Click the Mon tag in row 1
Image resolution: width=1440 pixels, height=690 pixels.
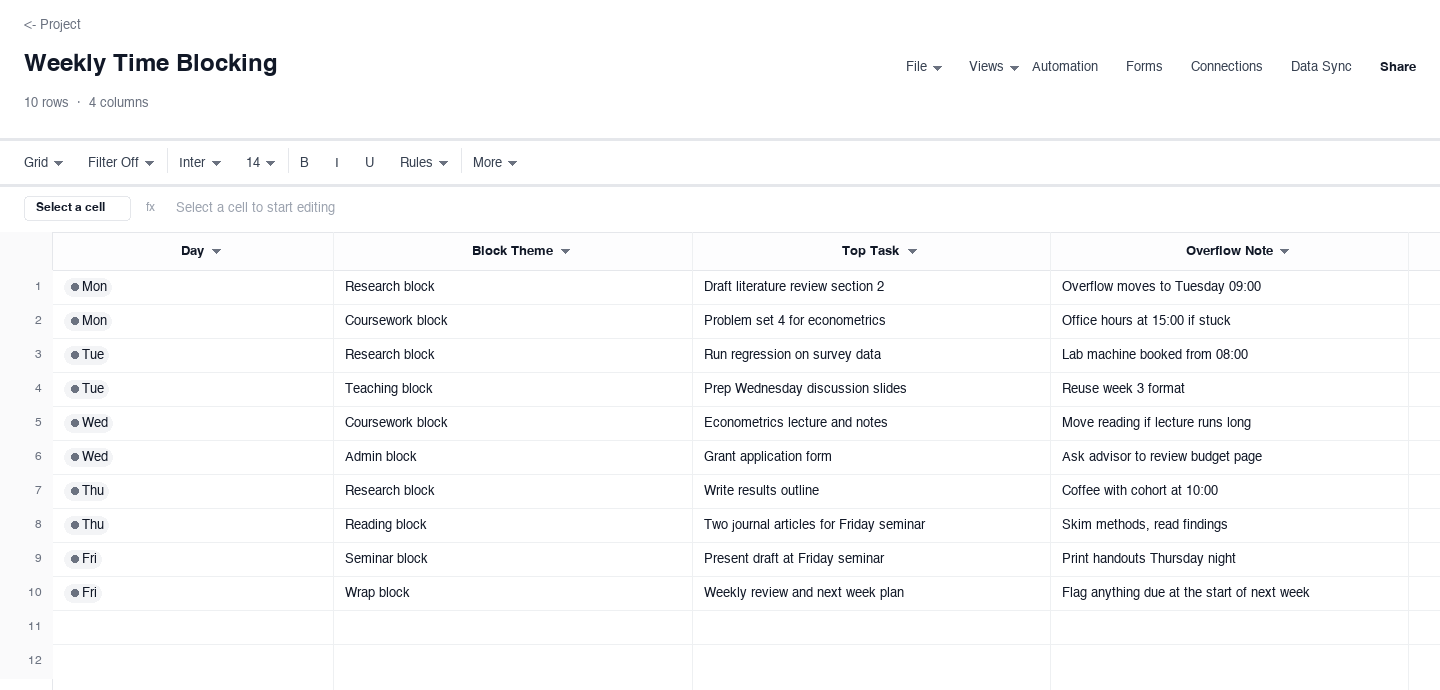pos(88,287)
